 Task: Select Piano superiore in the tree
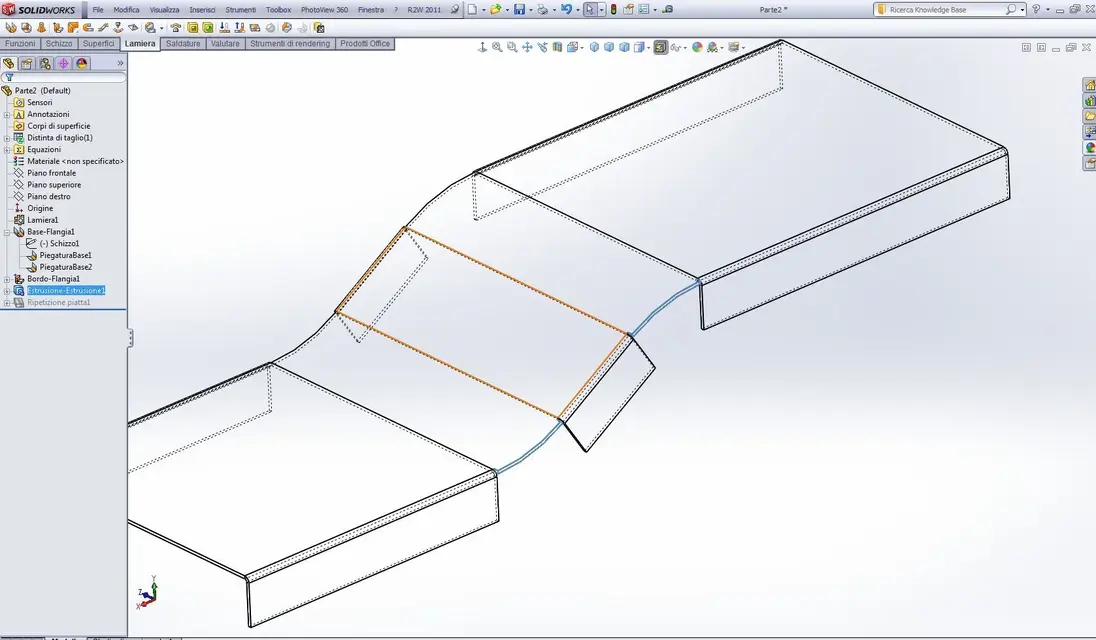(54, 185)
